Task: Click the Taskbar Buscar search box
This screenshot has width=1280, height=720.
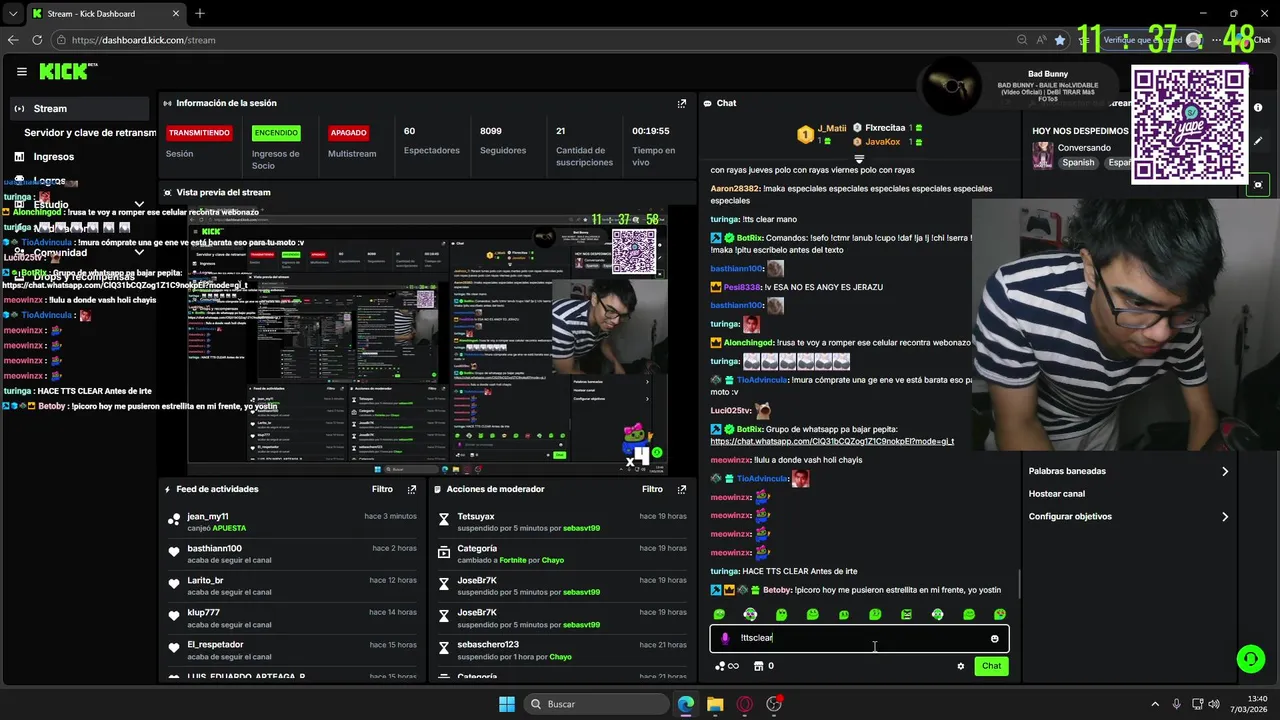Action: 597,704
